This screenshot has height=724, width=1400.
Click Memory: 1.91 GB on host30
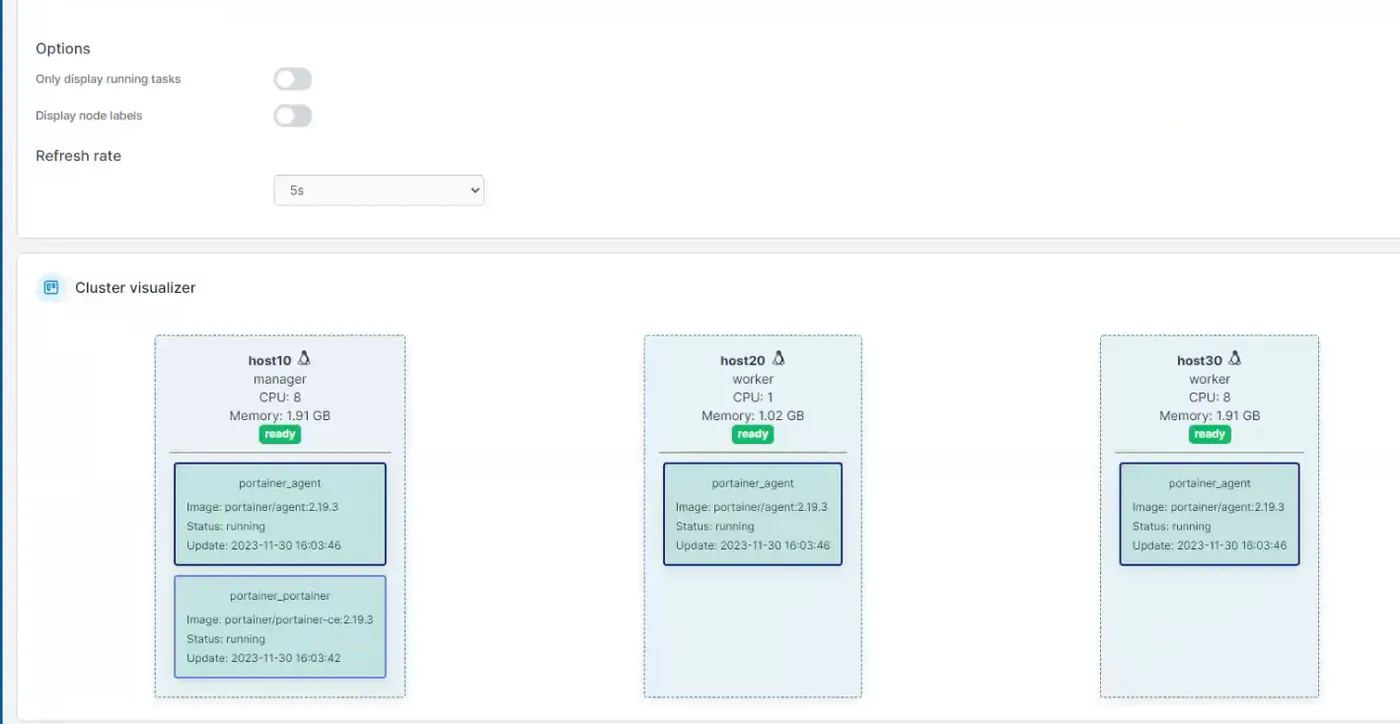tap(1210, 416)
